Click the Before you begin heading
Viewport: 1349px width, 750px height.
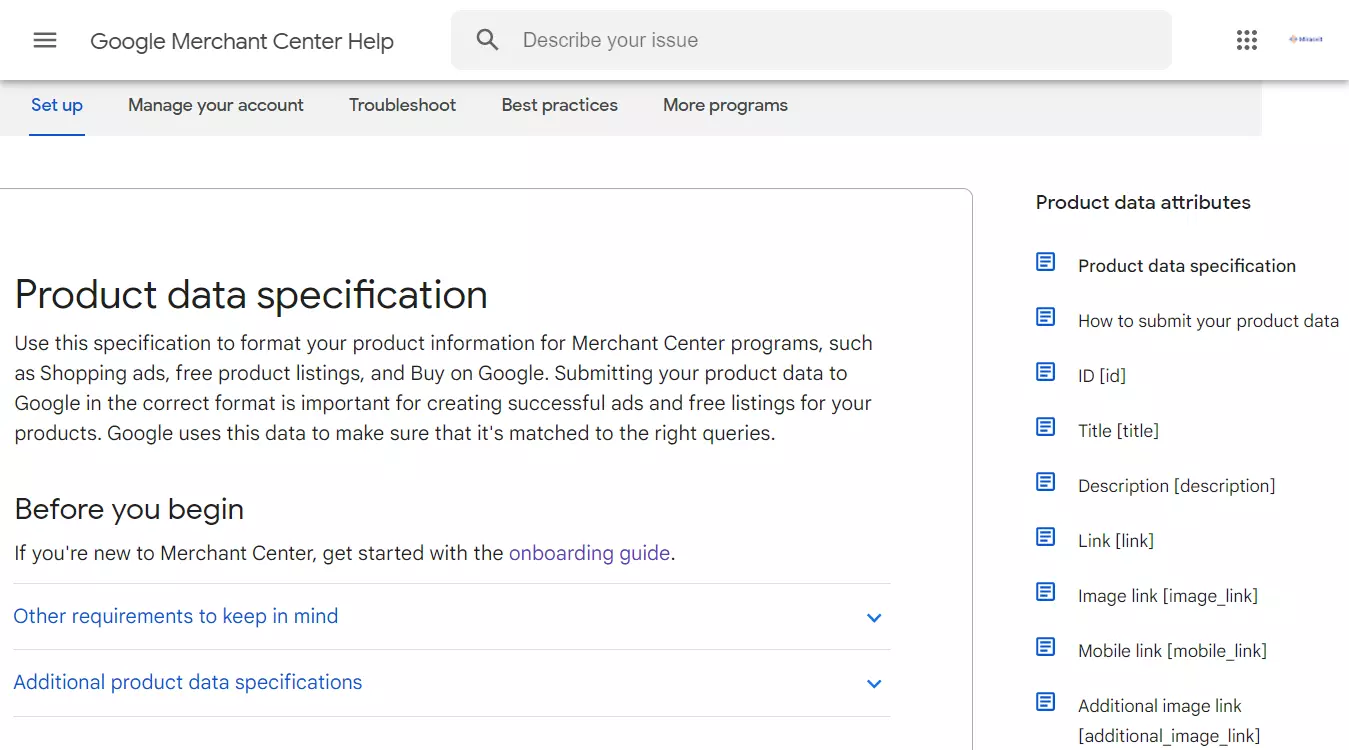click(x=129, y=509)
